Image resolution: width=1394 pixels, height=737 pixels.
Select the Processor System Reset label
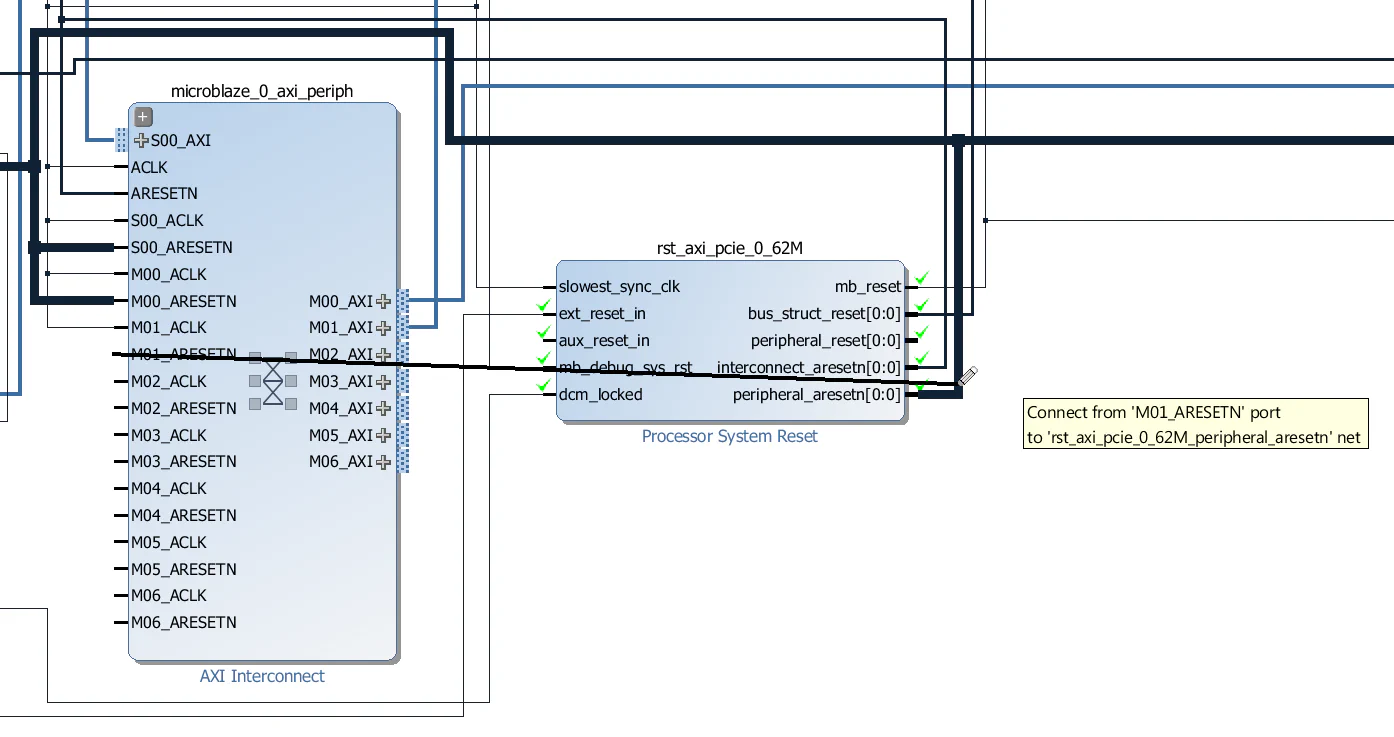pyautogui.click(x=728, y=436)
